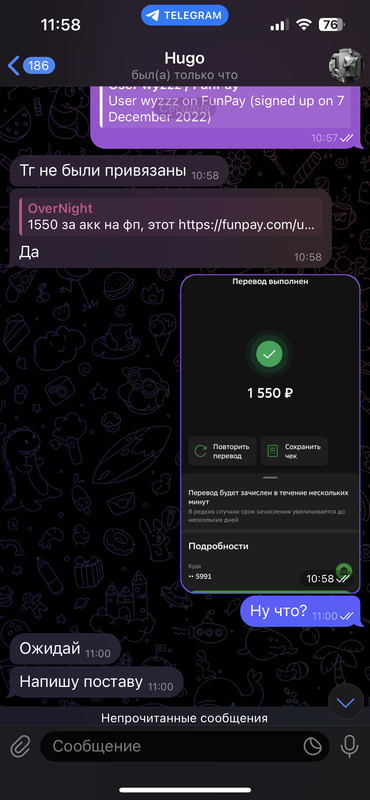Image resolution: width=370 pixels, height=800 pixels.
Task: Tap the scroll-to-bottom arrow button
Action: tap(346, 703)
